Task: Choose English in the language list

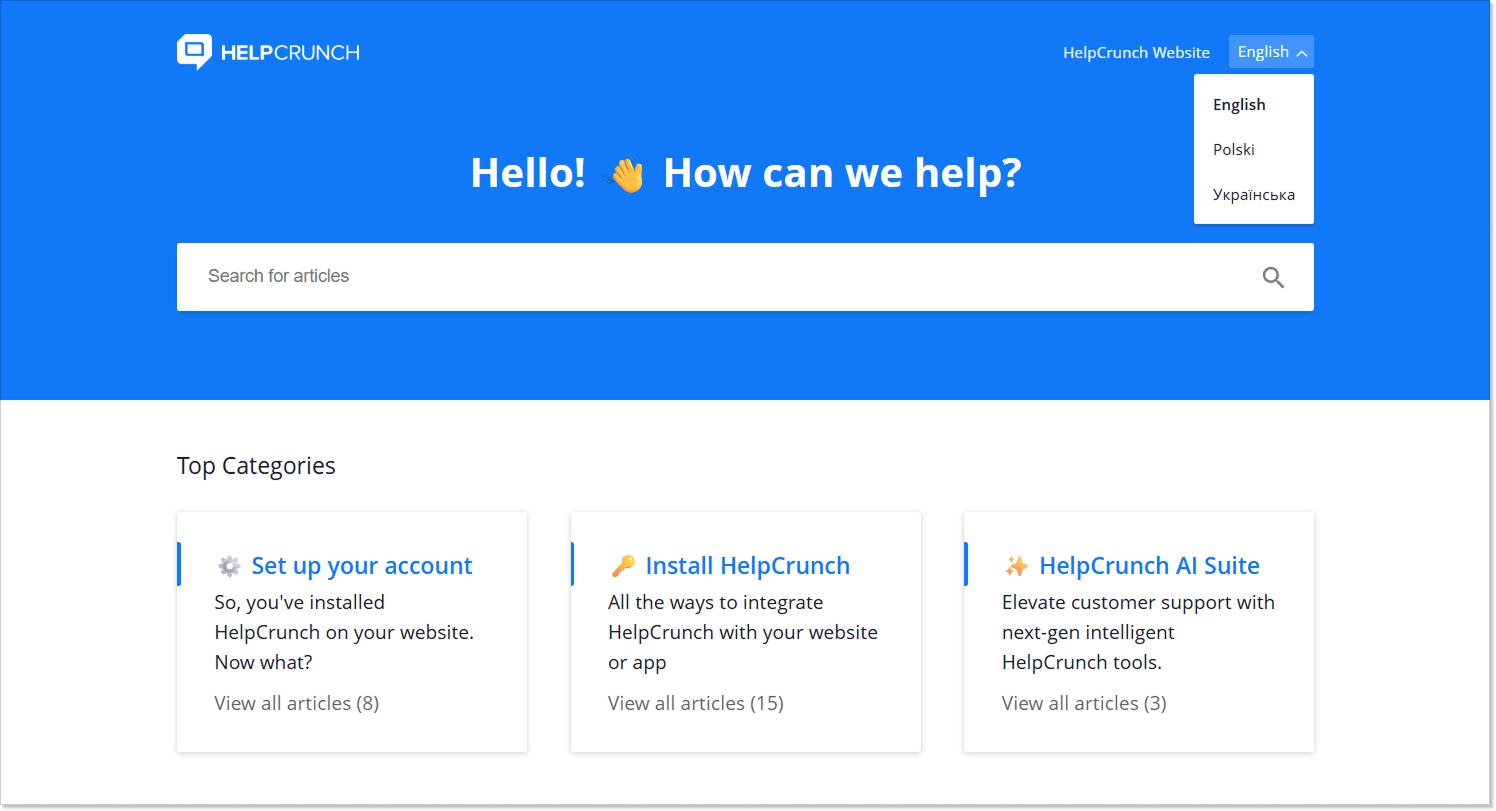Action: click(1239, 104)
